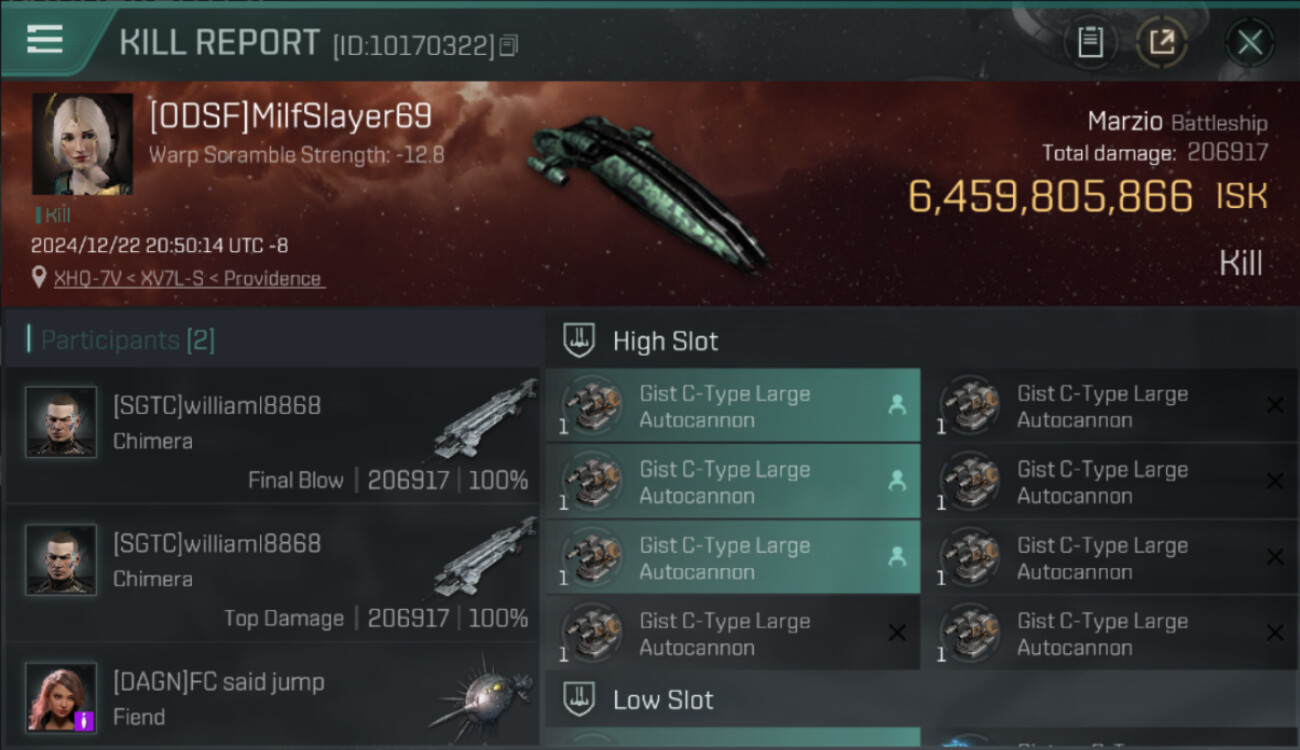Click the location pin icon
Image resolution: width=1300 pixels, height=750 pixels.
[39, 278]
